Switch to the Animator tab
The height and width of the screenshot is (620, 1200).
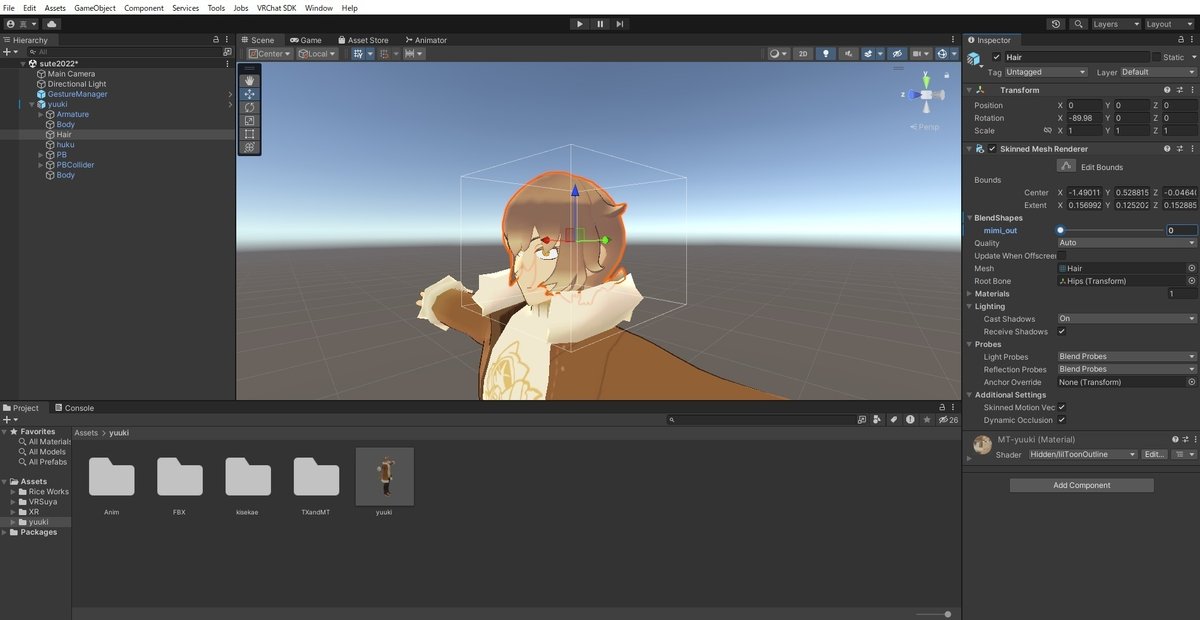coord(425,40)
